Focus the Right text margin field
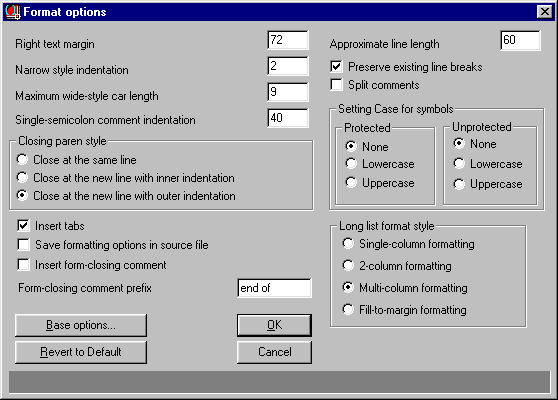The width and height of the screenshot is (558, 400). click(x=288, y=40)
